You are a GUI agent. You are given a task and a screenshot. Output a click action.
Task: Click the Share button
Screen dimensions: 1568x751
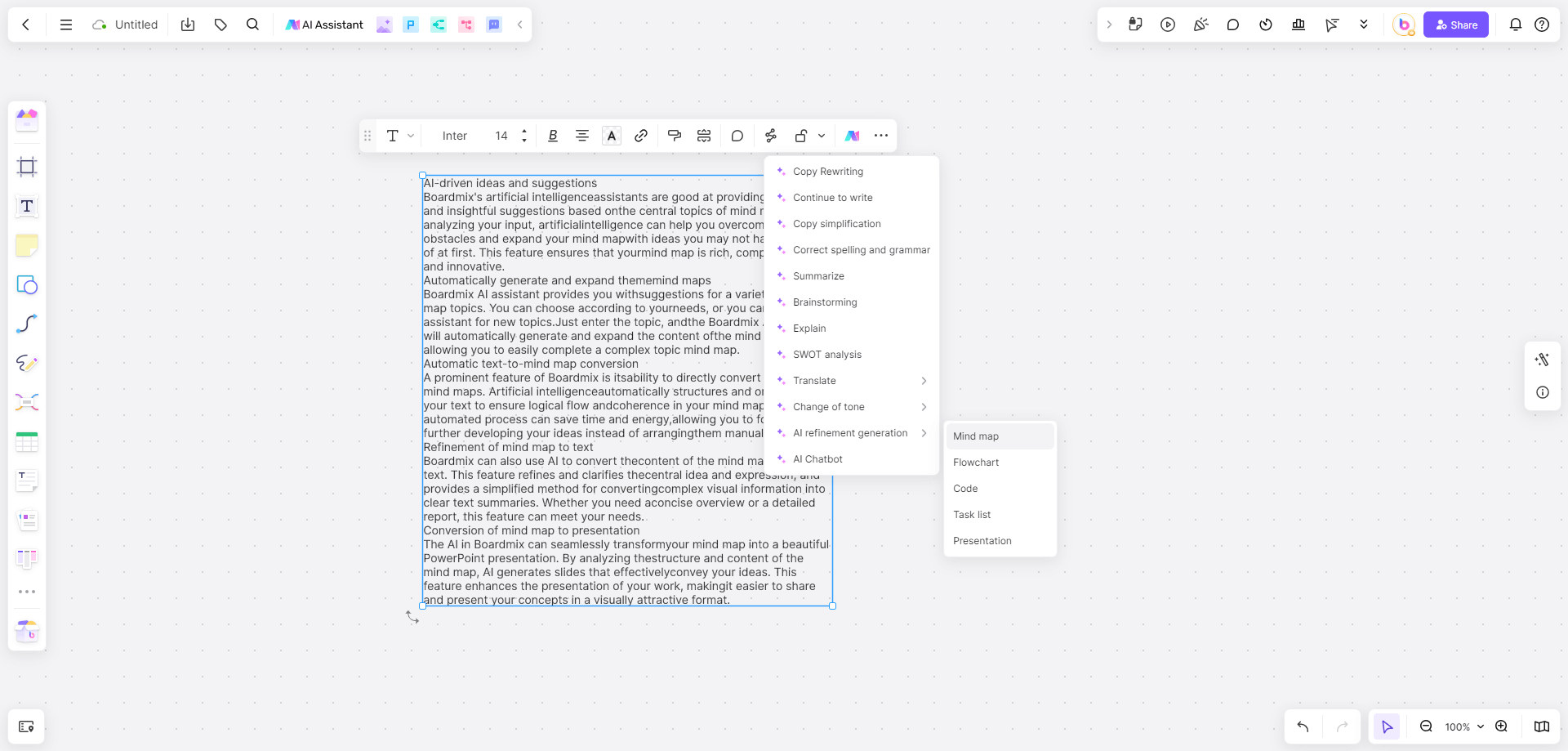[1456, 25]
